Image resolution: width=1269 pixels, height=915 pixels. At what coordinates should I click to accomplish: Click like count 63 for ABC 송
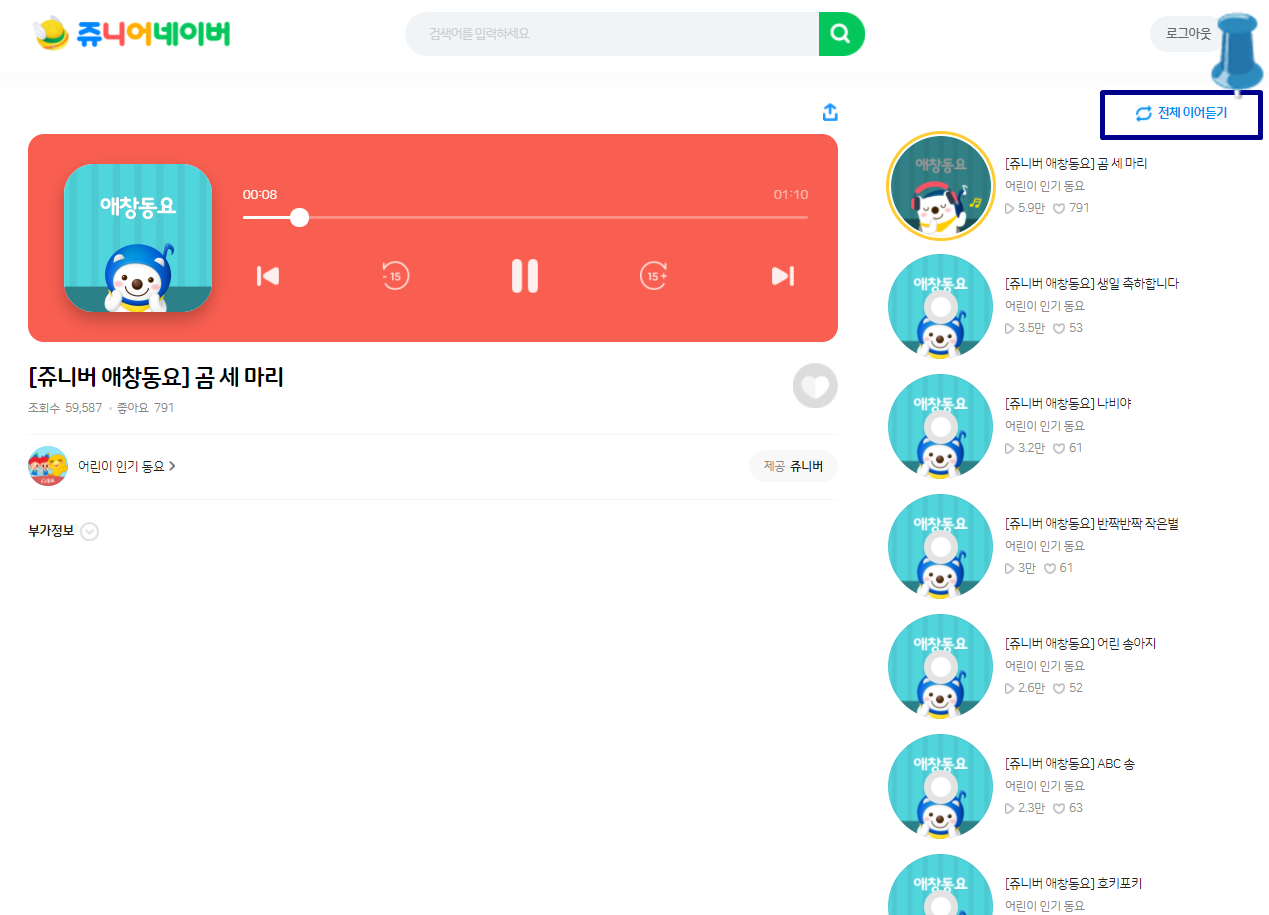point(1068,808)
